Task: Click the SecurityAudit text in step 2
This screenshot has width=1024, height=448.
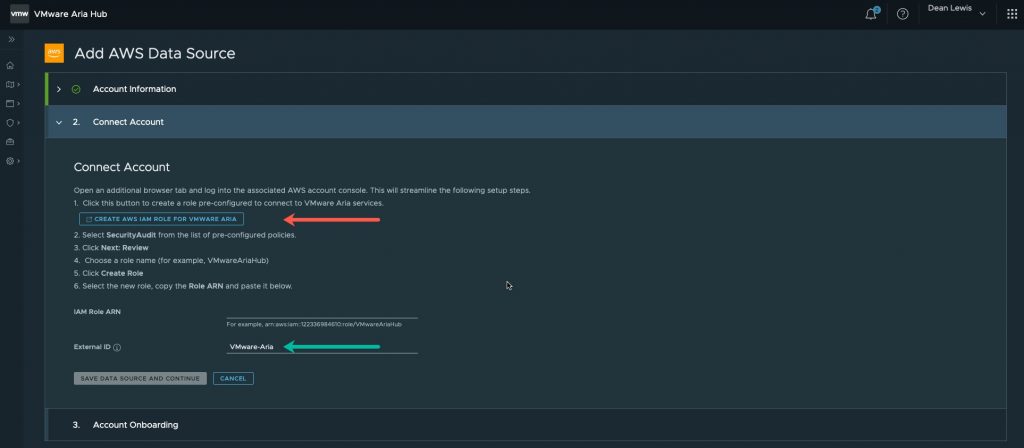Action: [131, 234]
